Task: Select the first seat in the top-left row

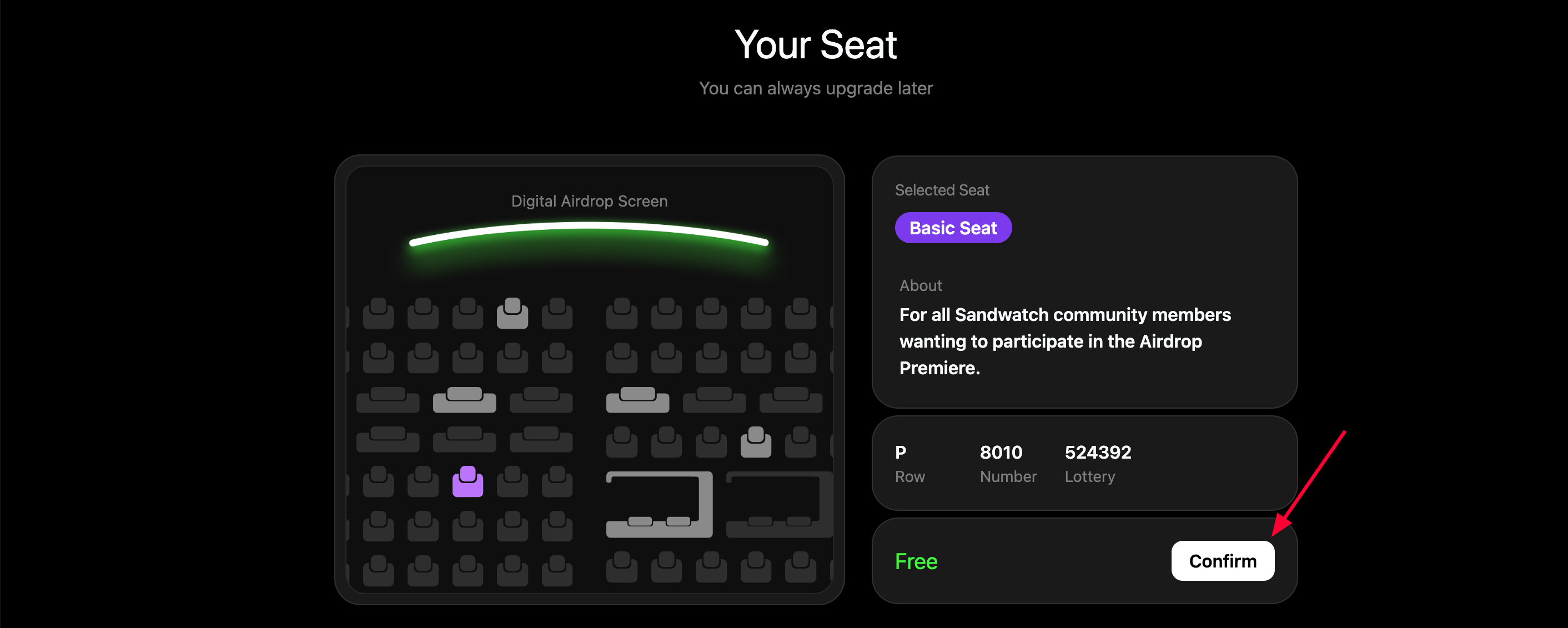Action: point(378,313)
